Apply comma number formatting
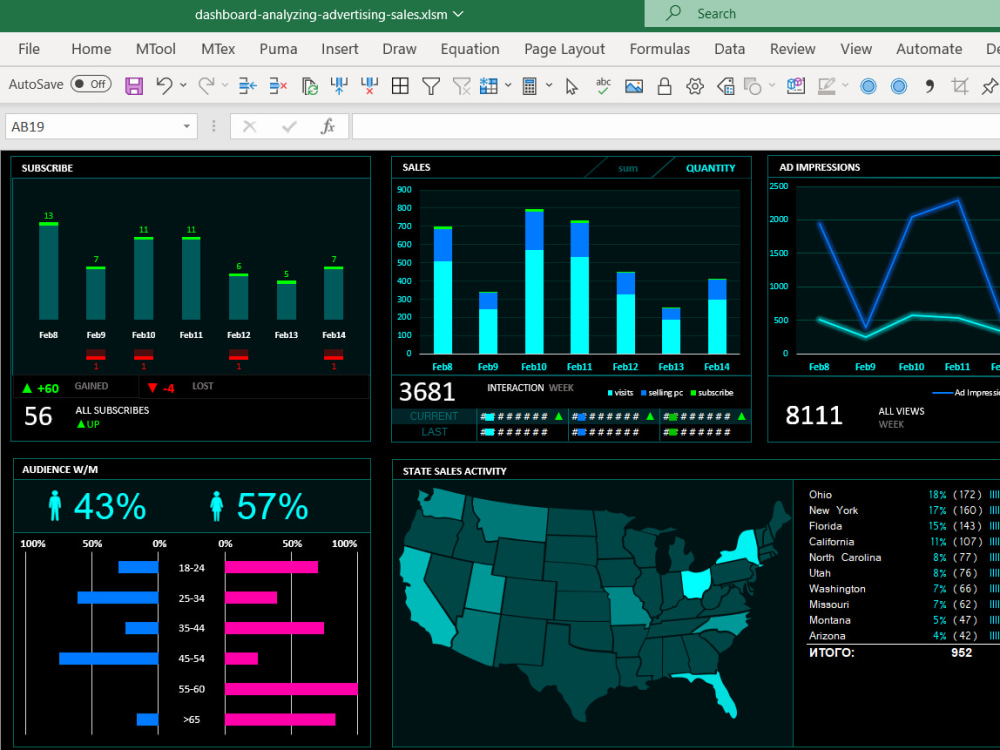1000x750 pixels. click(x=928, y=86)
